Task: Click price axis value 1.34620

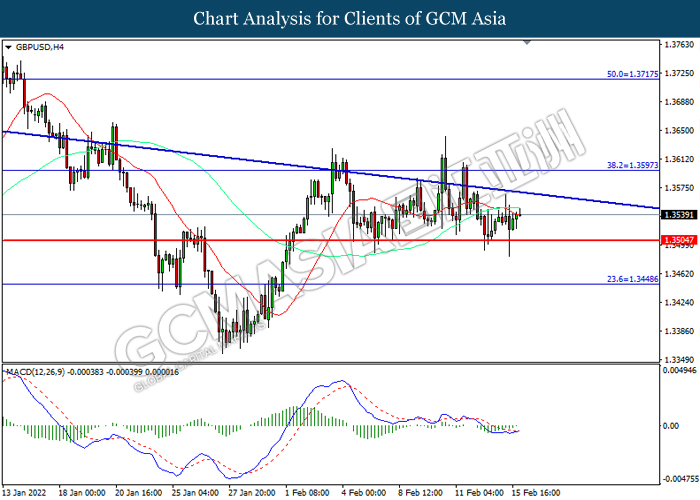Action: (x=679, y=274)
